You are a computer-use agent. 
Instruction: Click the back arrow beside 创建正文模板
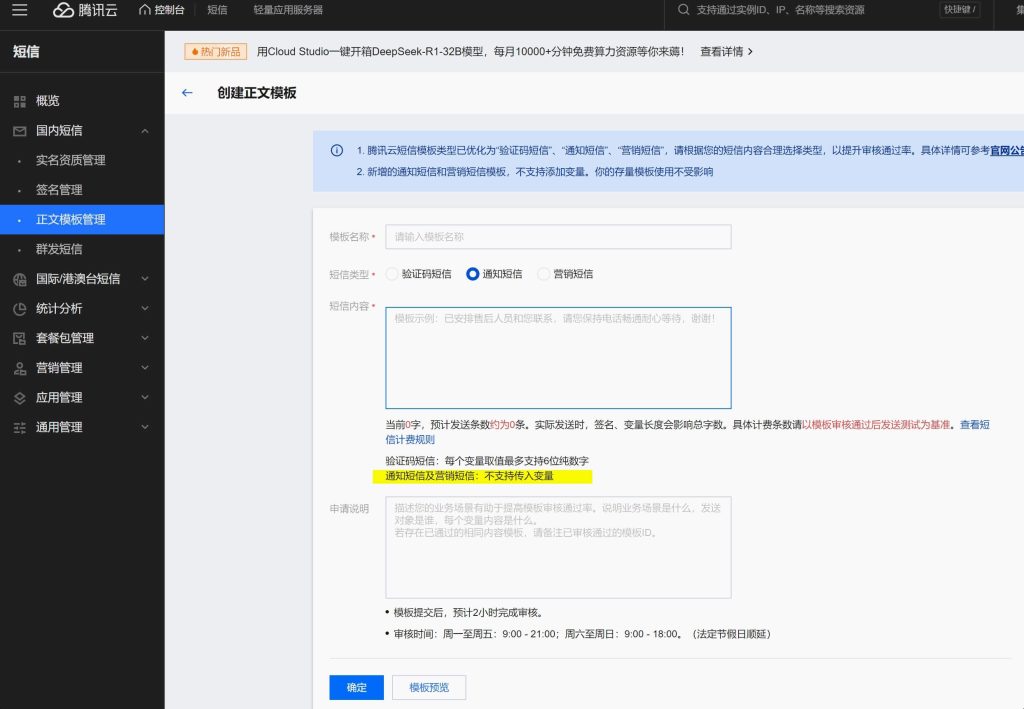pos(187,93)
